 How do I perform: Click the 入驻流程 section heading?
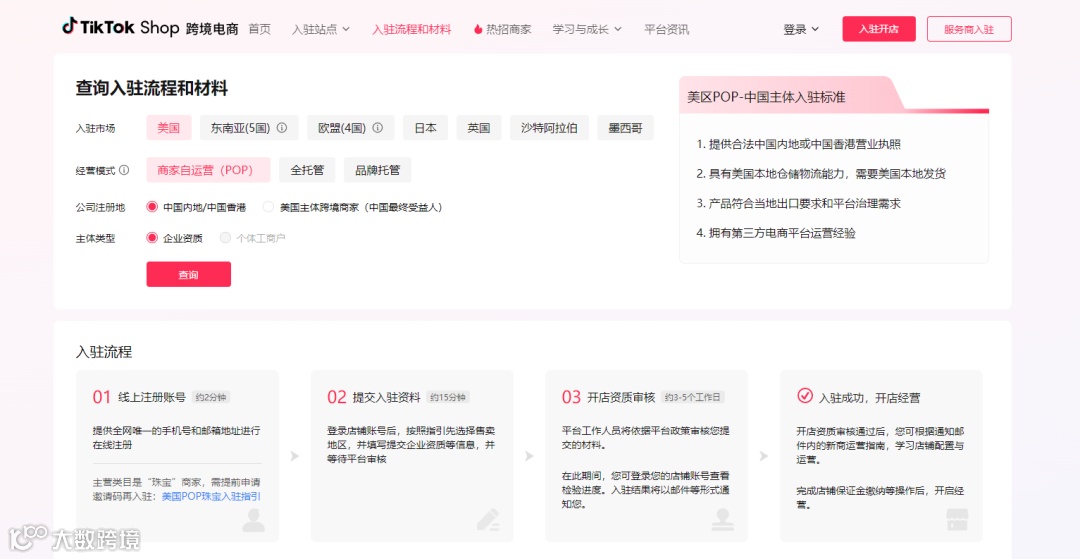pos(104,352)
